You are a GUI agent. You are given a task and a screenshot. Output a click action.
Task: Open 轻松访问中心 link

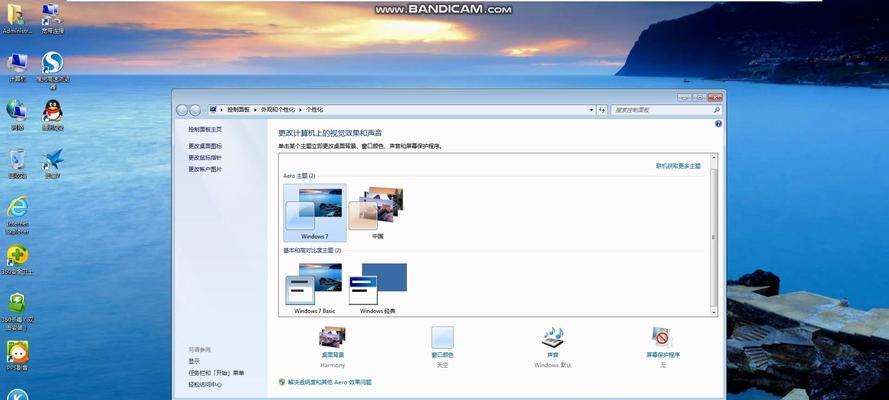point(205,385)
